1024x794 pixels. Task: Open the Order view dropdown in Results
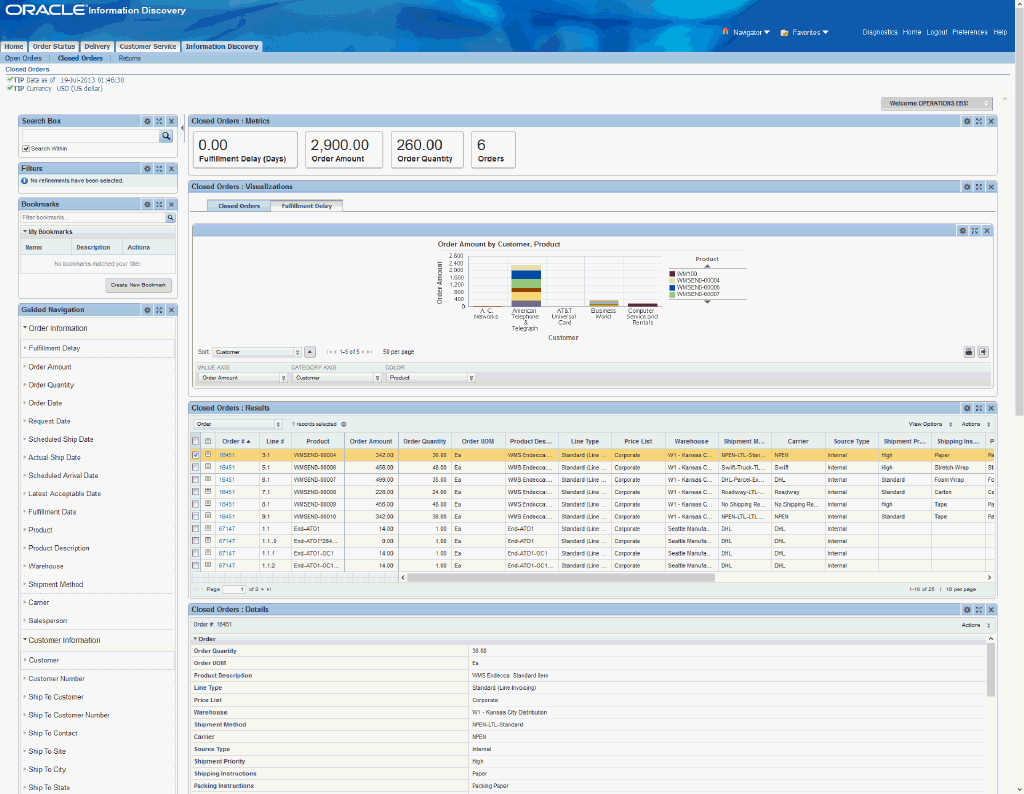[238, 424]
